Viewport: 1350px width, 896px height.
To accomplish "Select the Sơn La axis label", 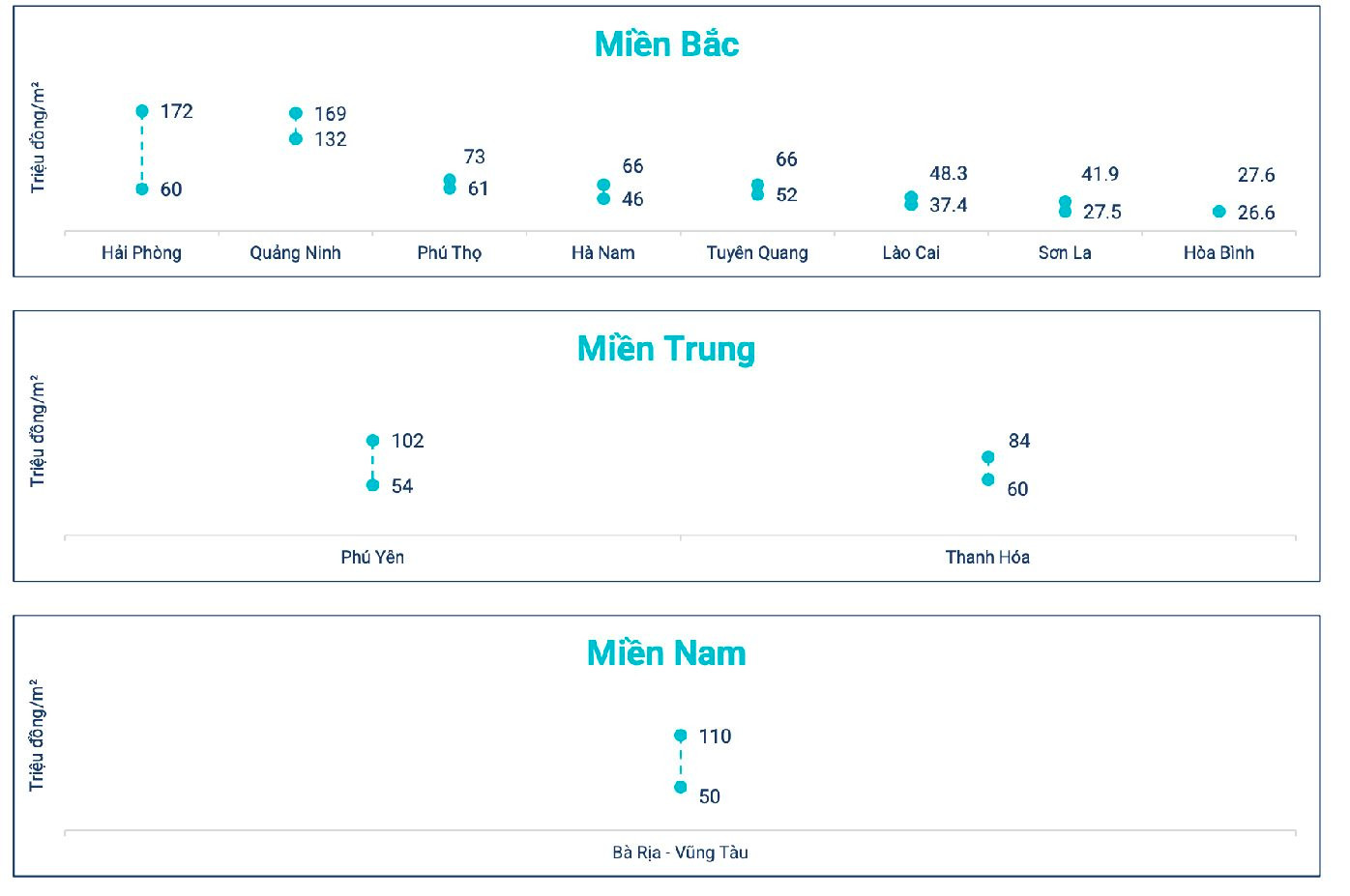I will coord(1064,253).
